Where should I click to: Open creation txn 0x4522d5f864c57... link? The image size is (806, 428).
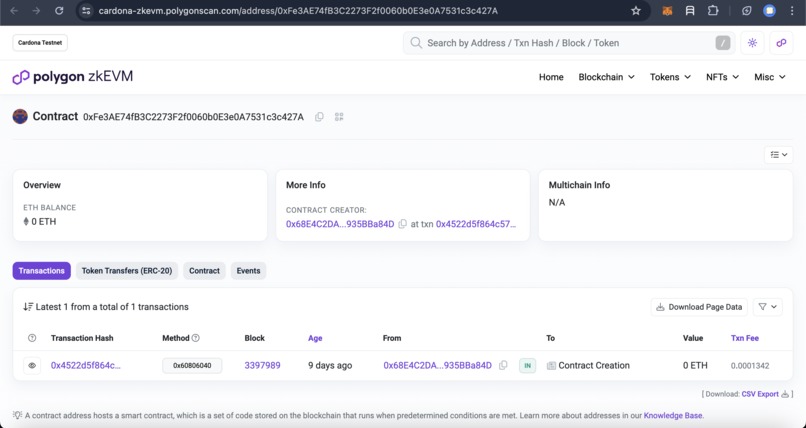point(476,224)
